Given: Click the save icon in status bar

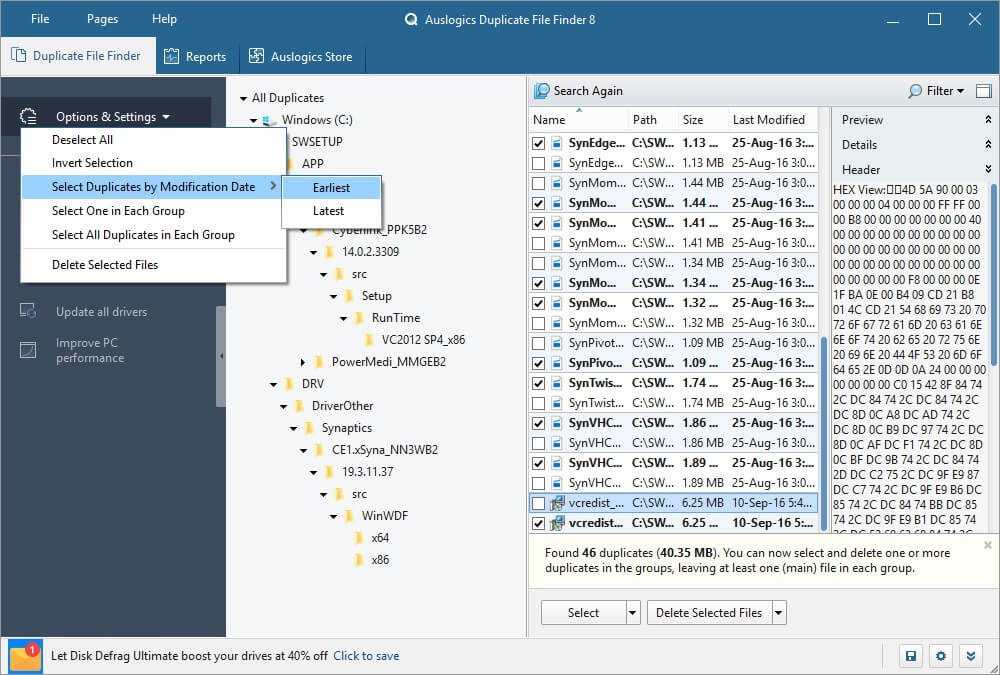Looking at the screenshot, I should 911,656.
